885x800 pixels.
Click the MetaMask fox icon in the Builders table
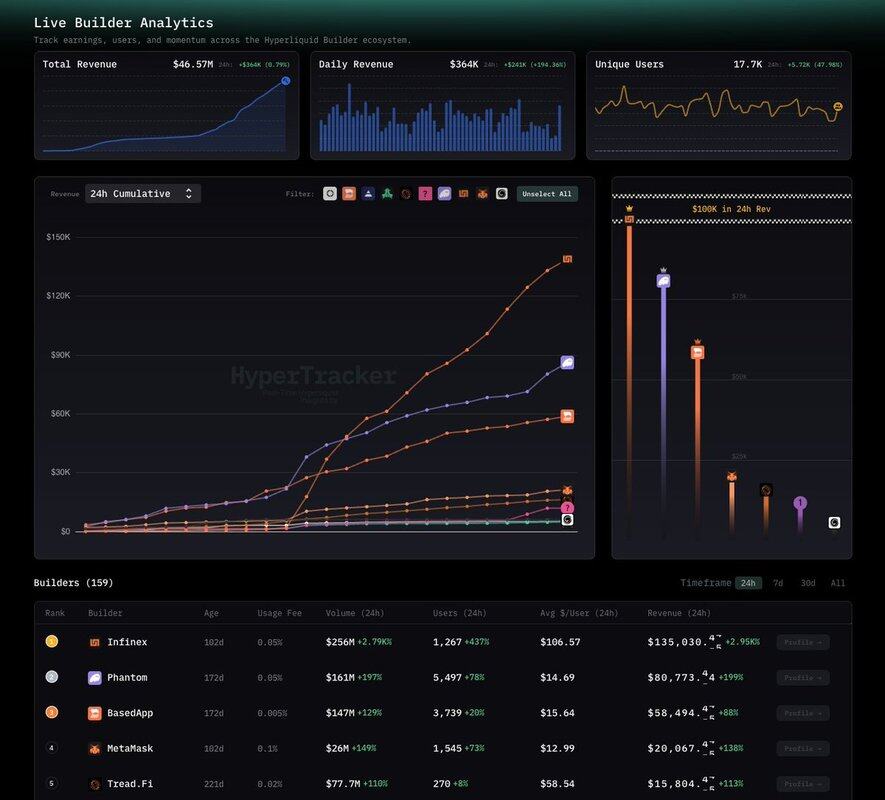coord(95,749)
